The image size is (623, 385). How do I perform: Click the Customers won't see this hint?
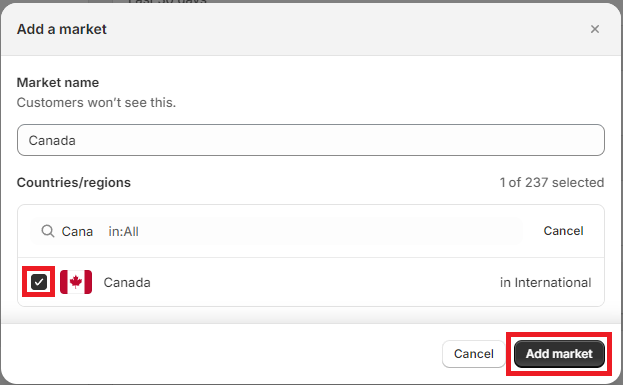tap(96, 103)
